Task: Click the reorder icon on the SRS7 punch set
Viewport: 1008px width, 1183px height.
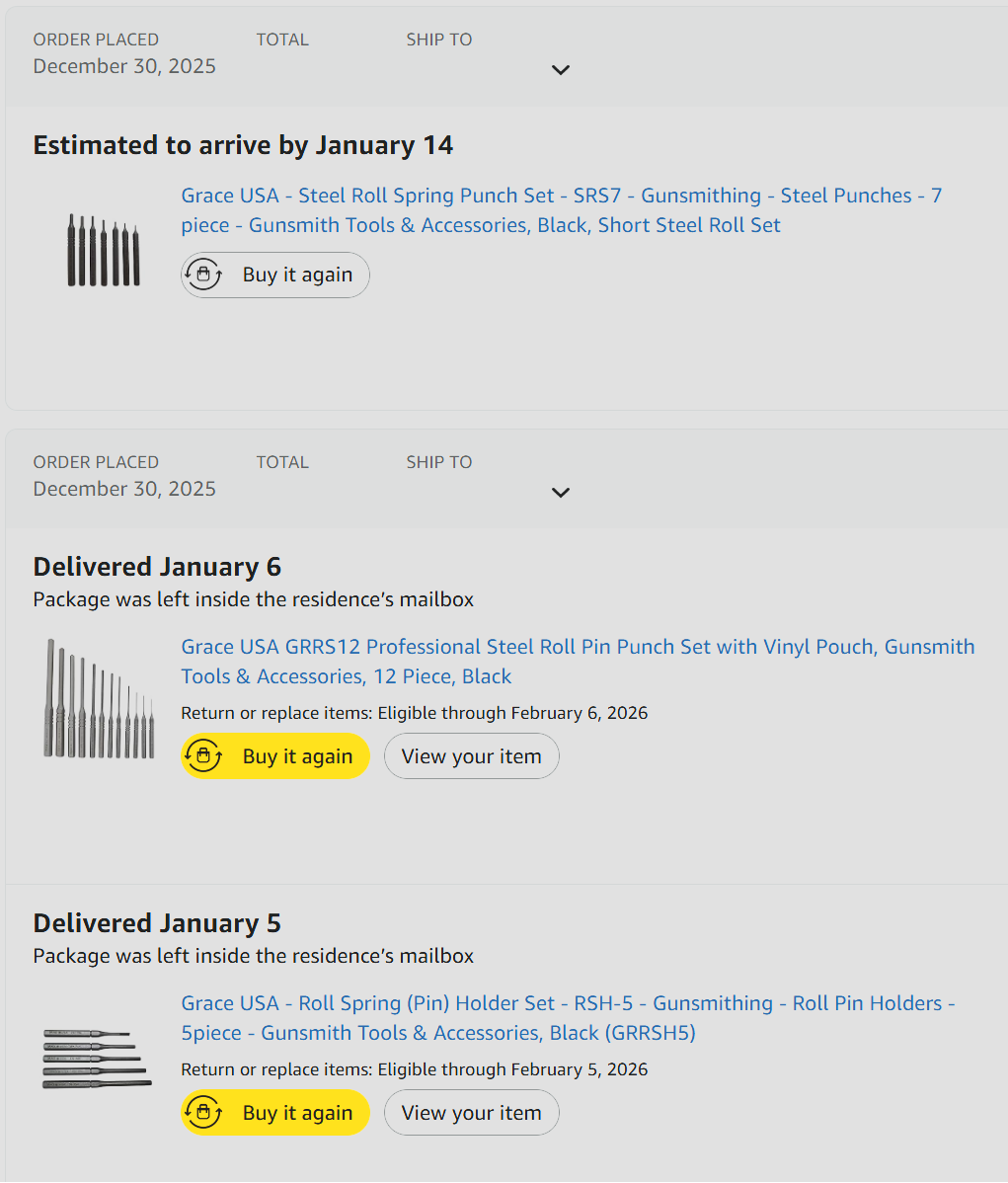Action: coord(203,275)
